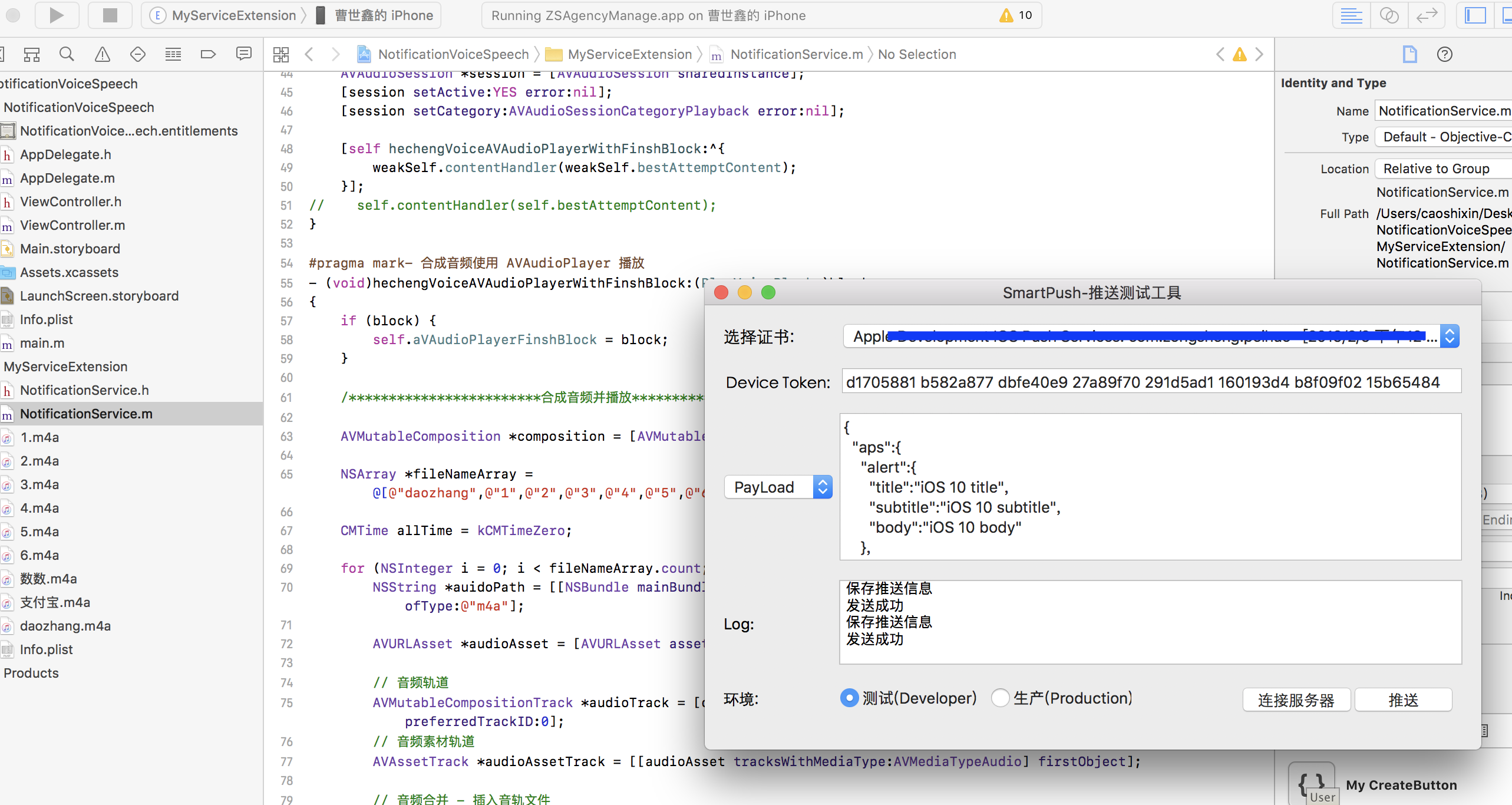Screen dimensions: 1512x805
Task: Open the PayLoad dropdown
Action: click(x=778, y=487)
